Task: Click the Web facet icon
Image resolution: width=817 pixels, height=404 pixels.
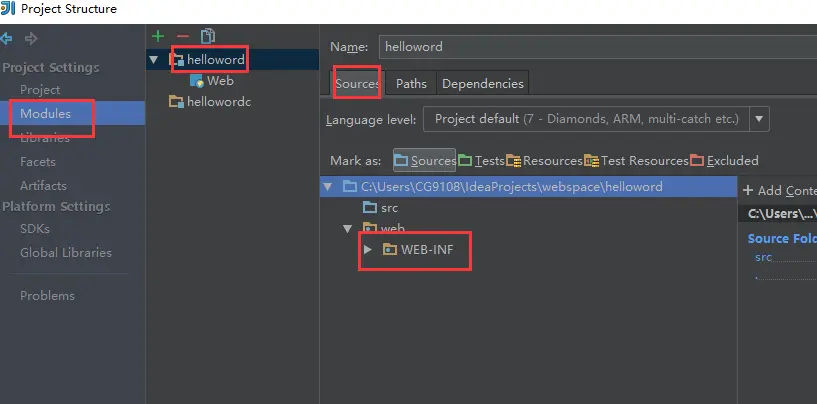Action: tap(196, 81)
